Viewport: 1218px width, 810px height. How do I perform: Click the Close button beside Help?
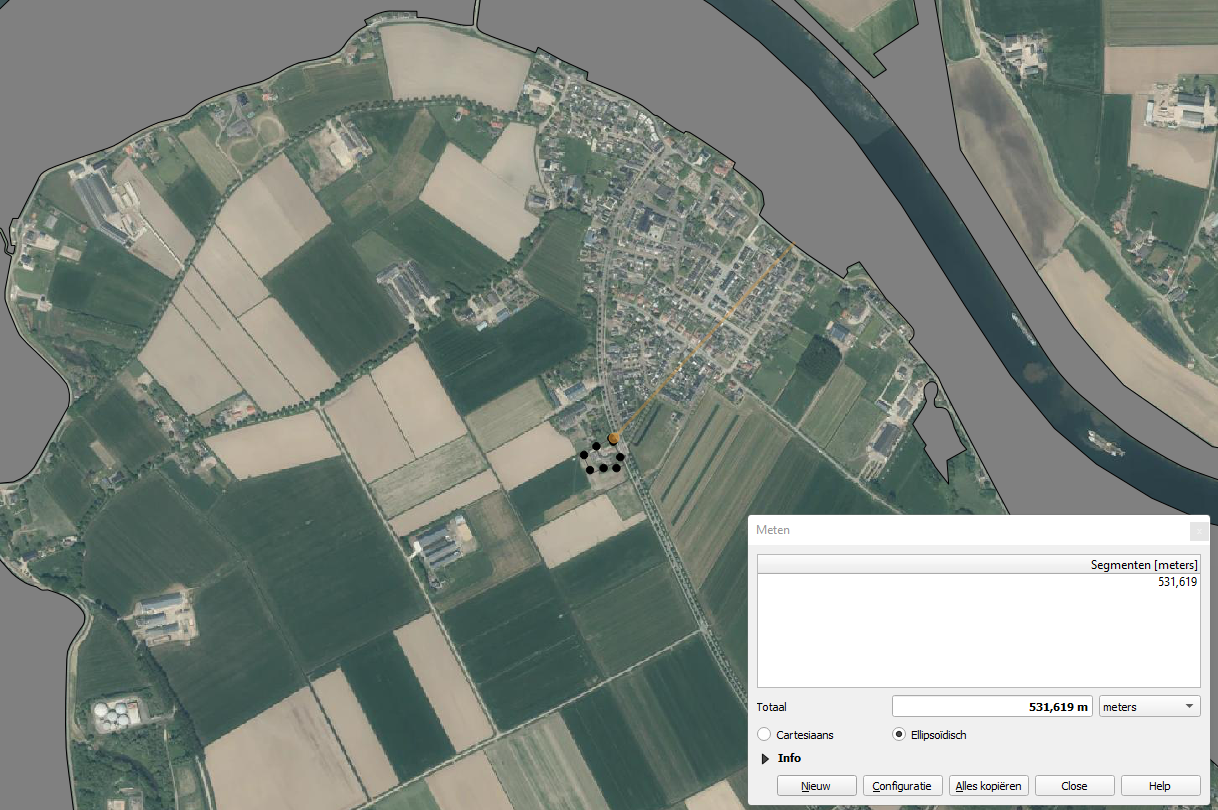click(1074, 786)
